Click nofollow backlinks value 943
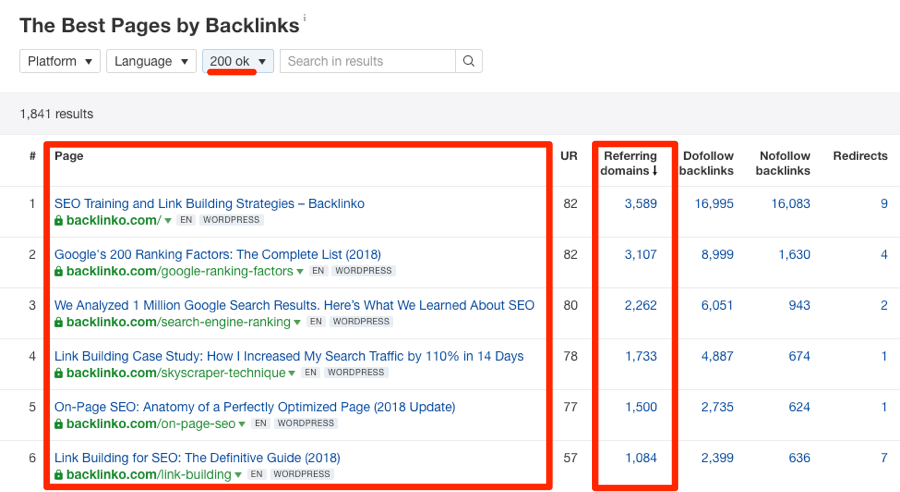Image resolution: width=900 pixels, height=492 pixels. click(799, 305)
